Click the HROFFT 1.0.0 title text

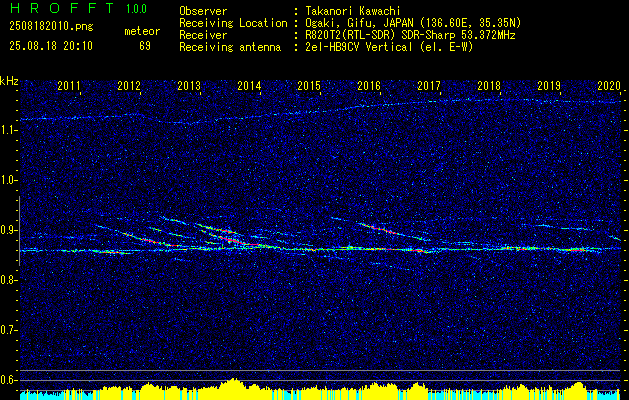pos(78,8)
